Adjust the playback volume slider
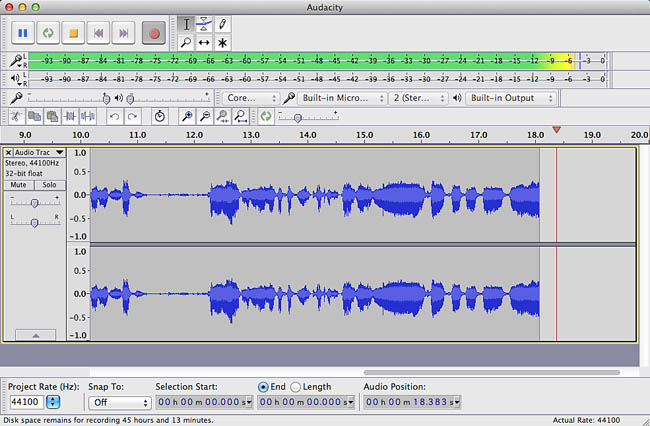 (x=130, y=99)
